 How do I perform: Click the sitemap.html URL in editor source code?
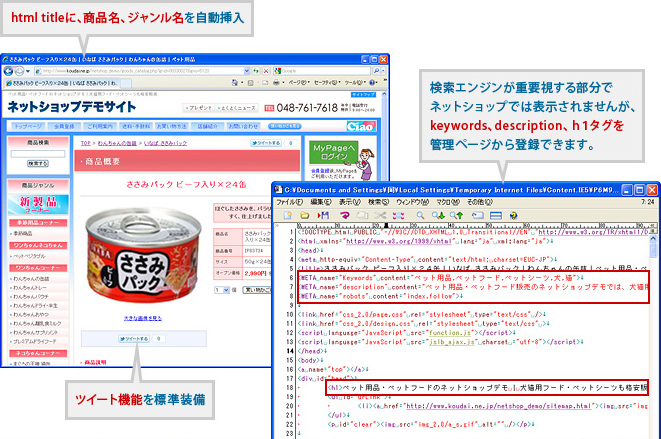pos(499,406)
